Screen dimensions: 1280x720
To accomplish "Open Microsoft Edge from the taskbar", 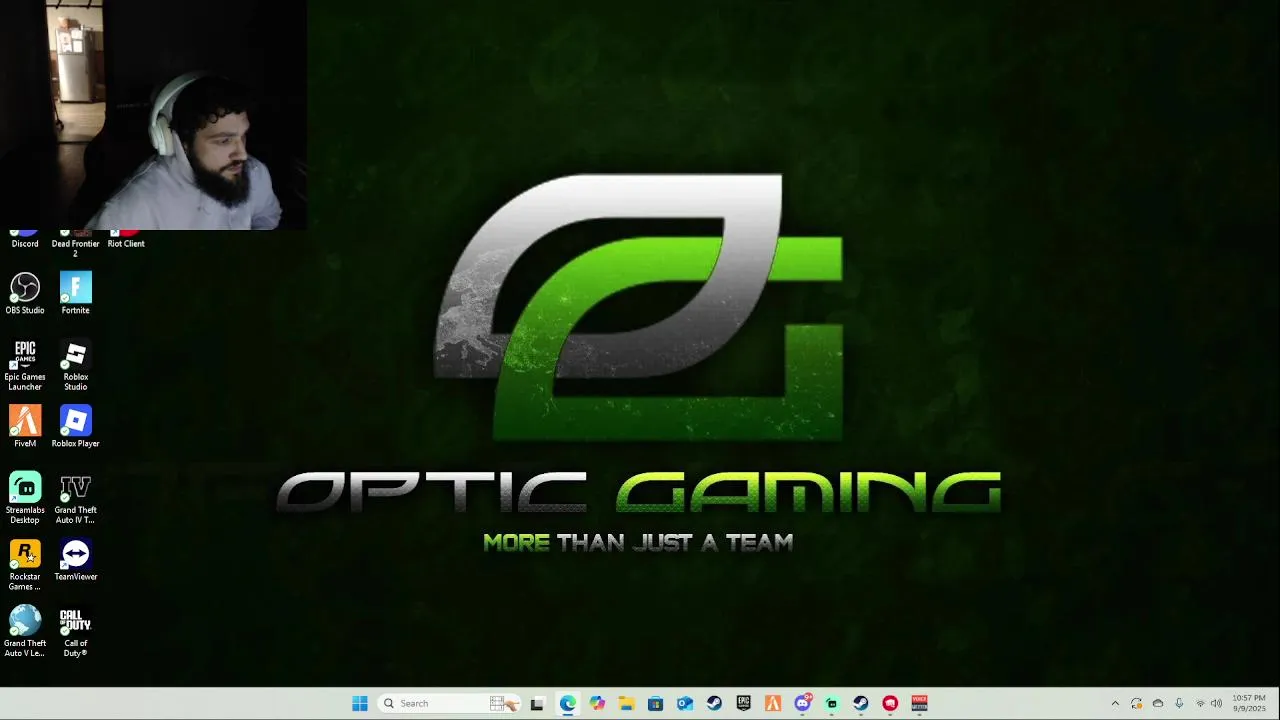I will 567,703.
